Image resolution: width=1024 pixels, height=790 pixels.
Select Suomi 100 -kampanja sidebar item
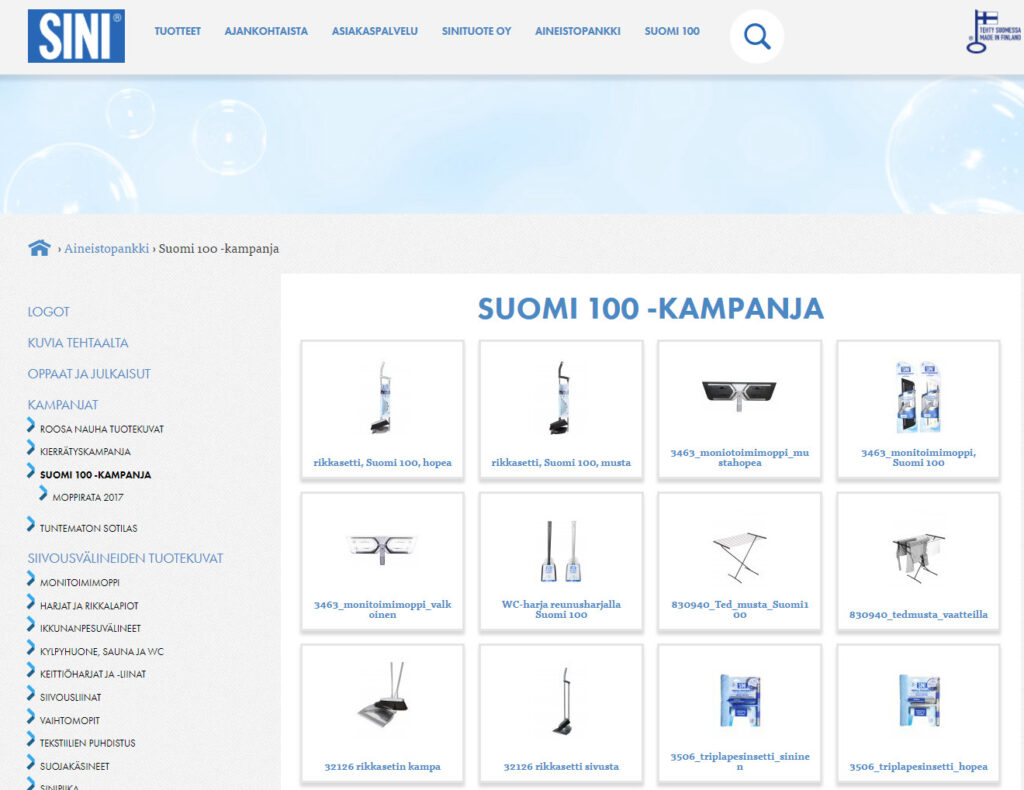[x=95, y=475]
